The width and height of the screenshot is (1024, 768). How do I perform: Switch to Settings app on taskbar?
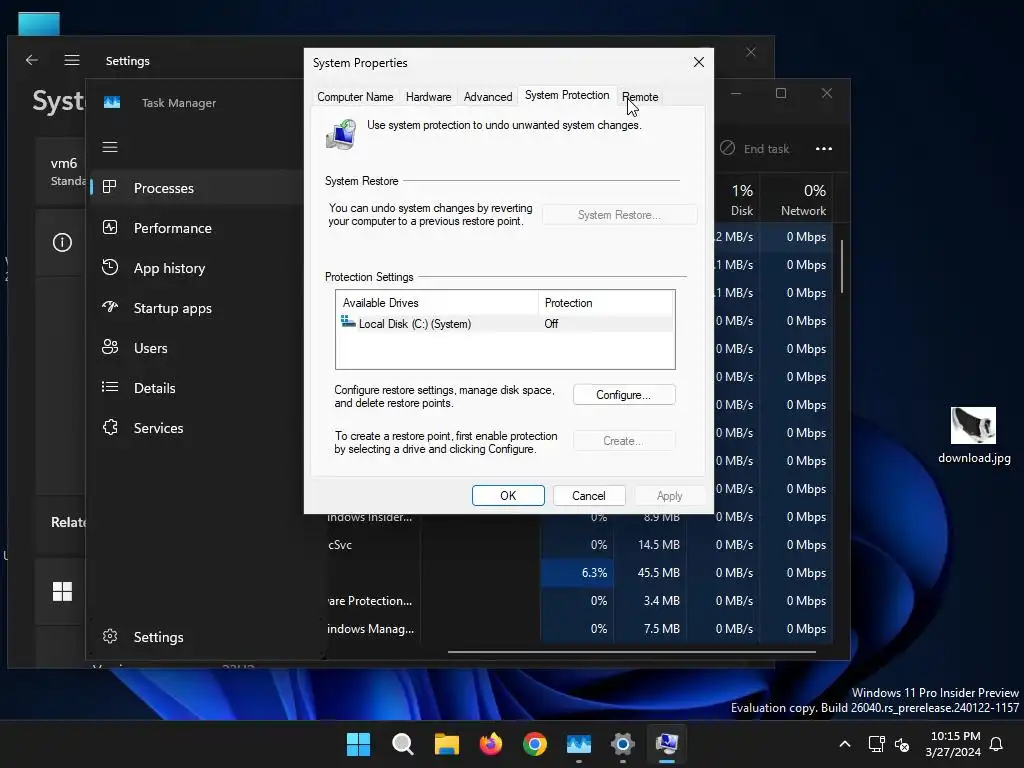(x=623, y=744)
